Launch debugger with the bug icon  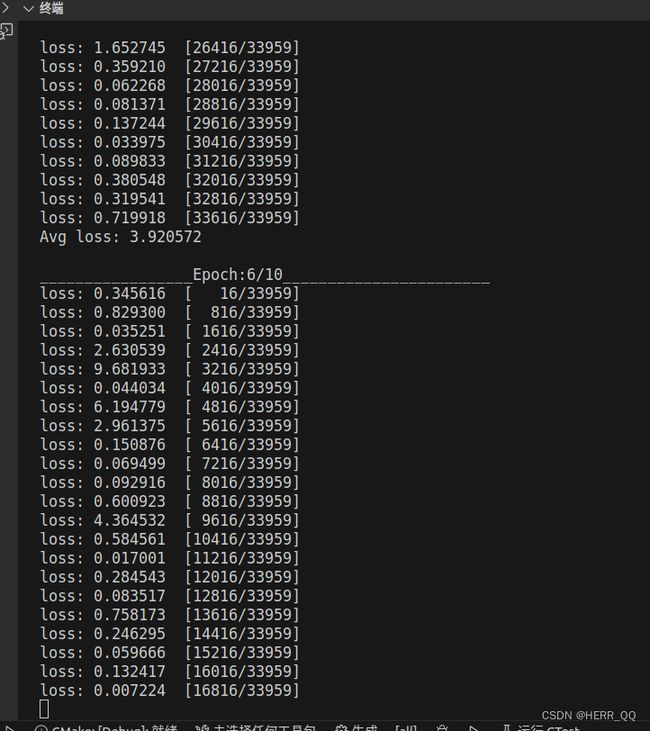point(442,728)
